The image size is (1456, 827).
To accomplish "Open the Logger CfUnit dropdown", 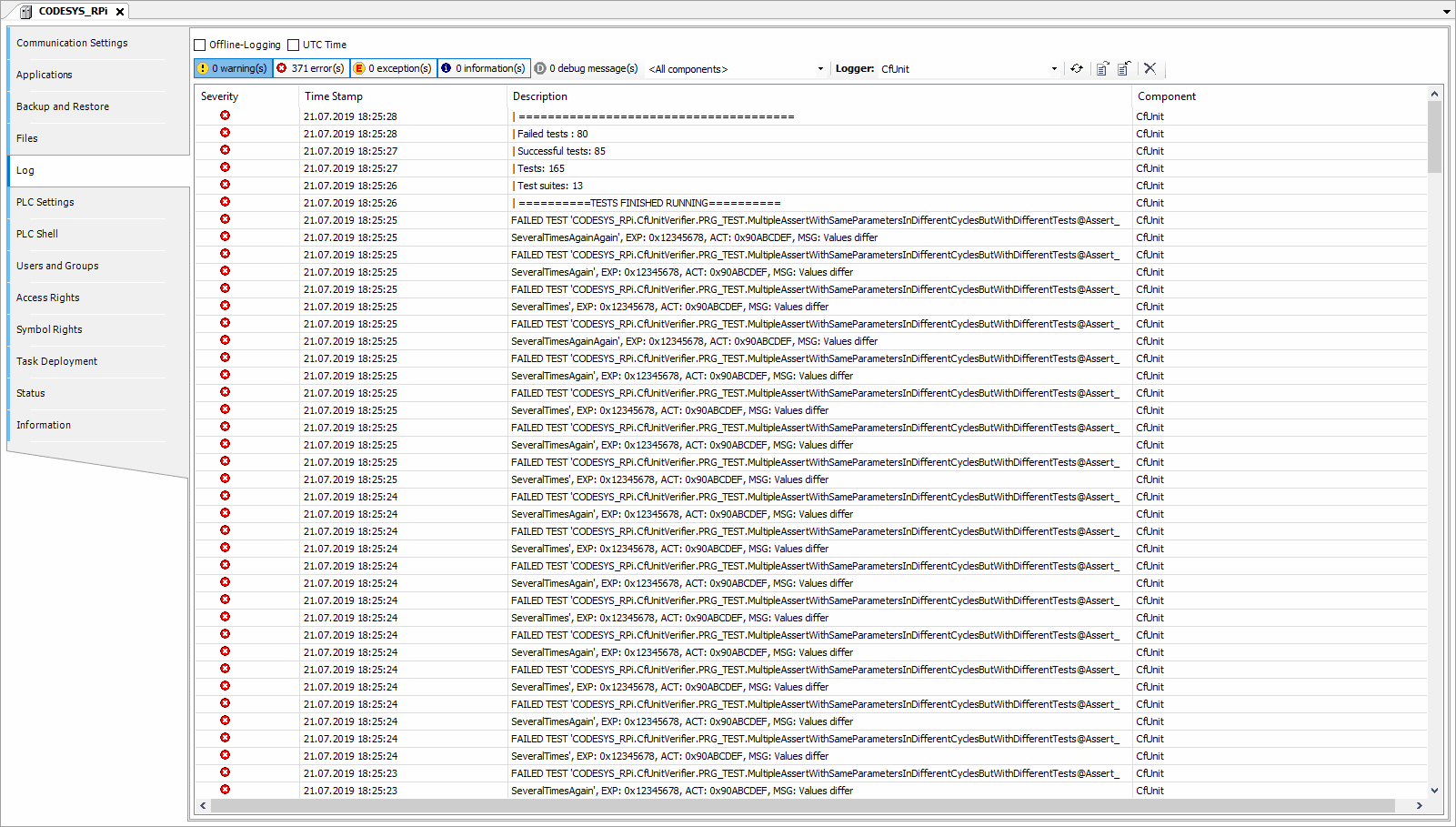I will [969, 69].
